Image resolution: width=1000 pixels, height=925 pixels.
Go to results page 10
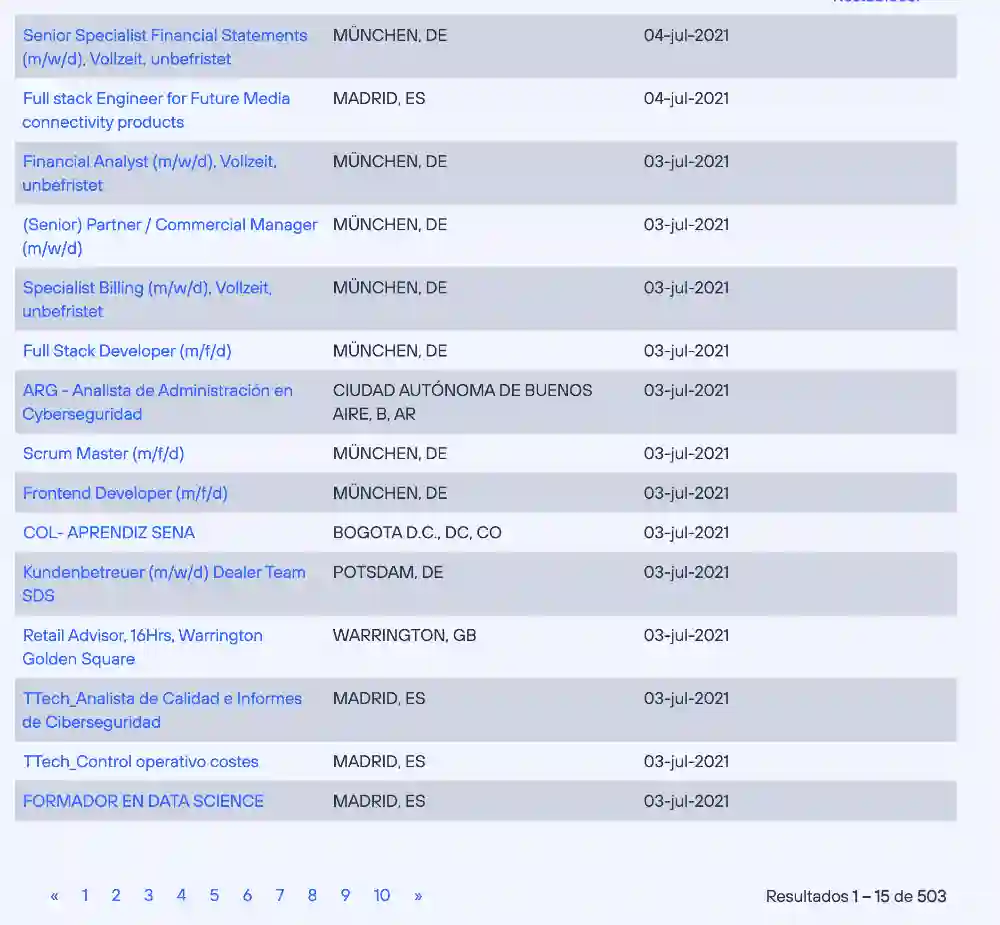[x=381, y=895]
